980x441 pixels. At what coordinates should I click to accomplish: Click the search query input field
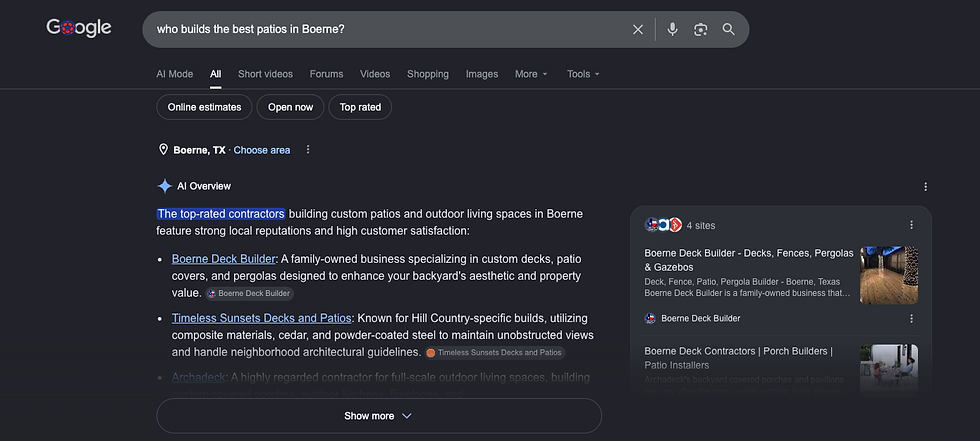tap(388, 29)
